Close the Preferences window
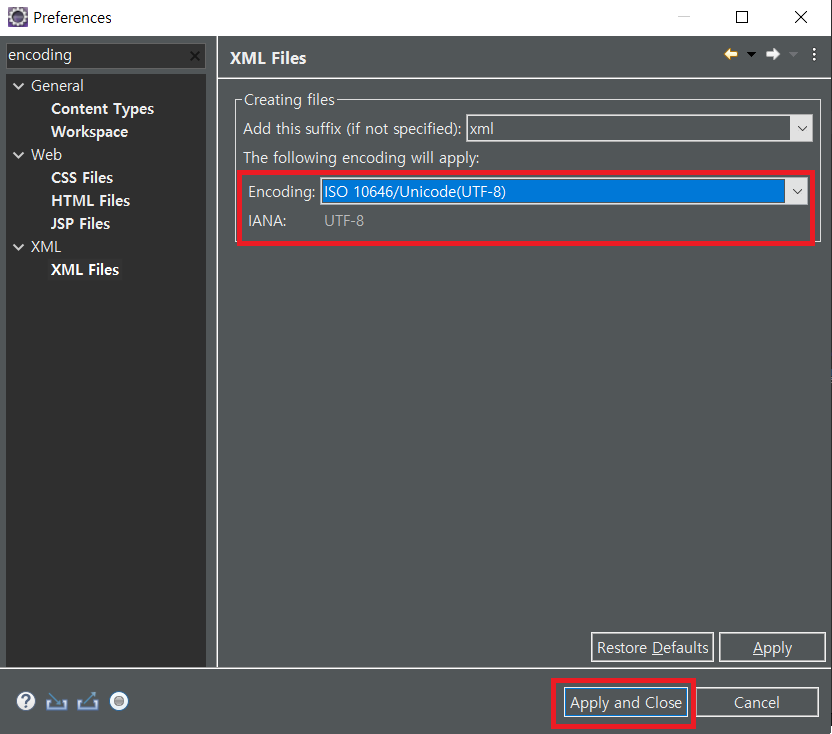Screen dimensions: 832x734 (x=801, y=17)
